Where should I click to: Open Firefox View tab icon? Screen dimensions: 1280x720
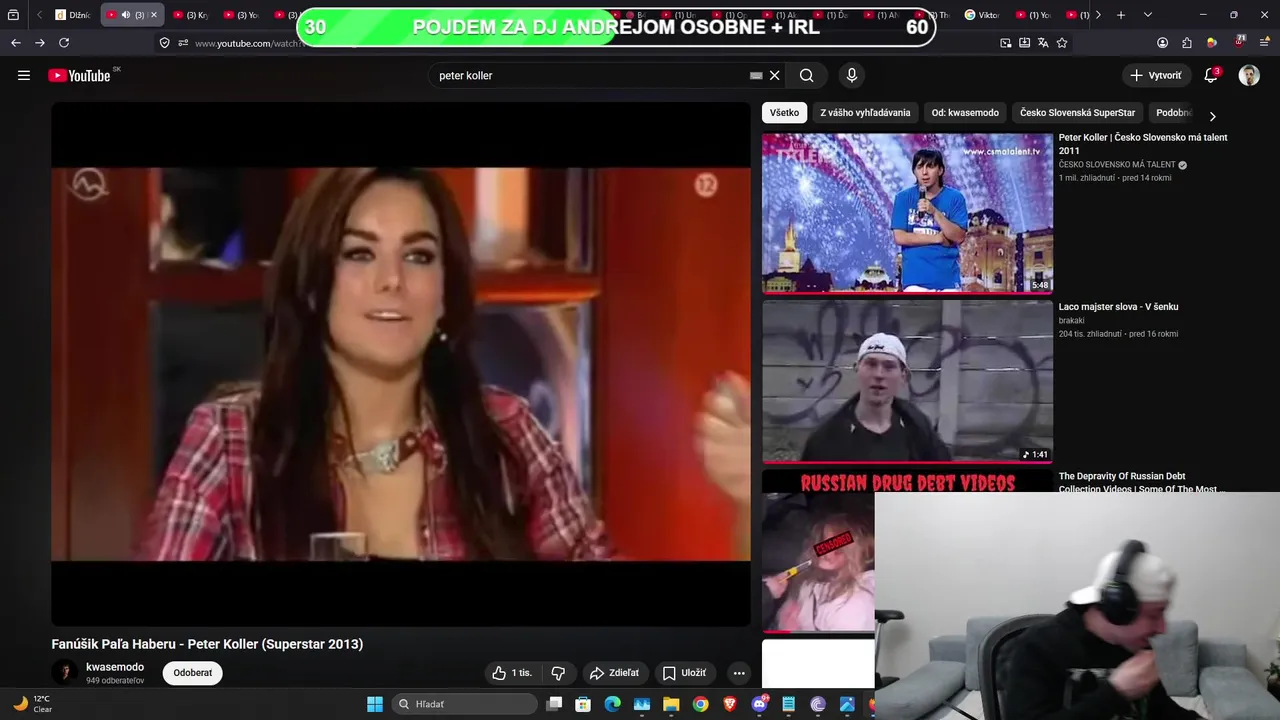(x=13, y=15)
